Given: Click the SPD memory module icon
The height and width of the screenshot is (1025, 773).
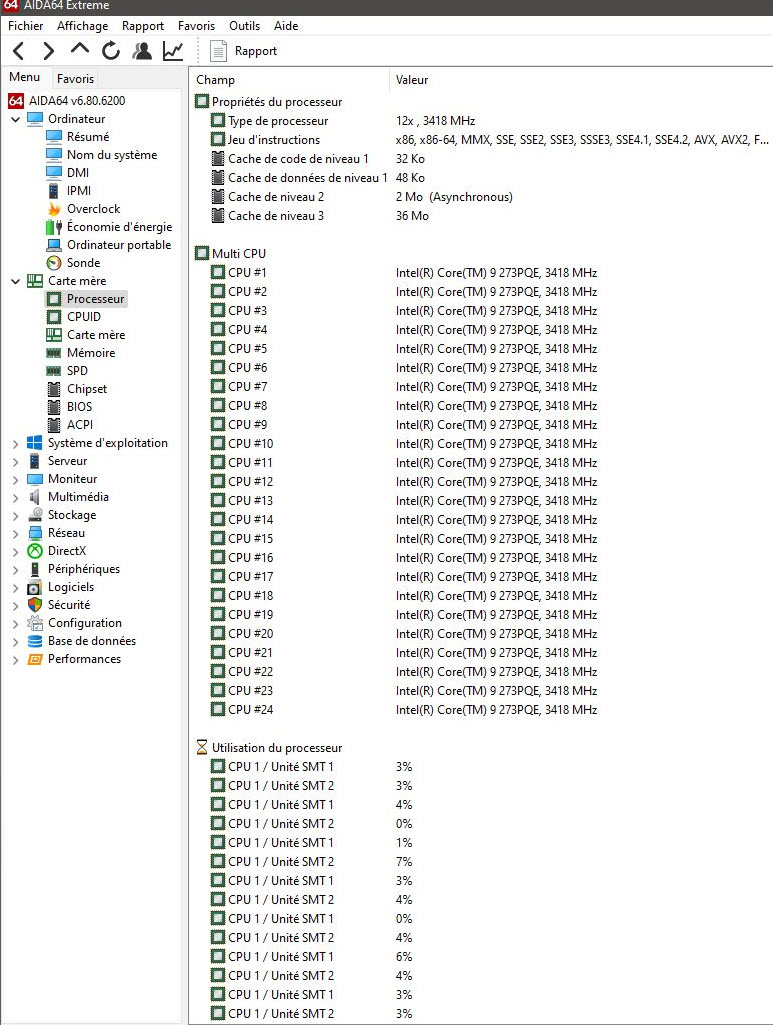Looking at the screenshot, I should click(54, 371).
